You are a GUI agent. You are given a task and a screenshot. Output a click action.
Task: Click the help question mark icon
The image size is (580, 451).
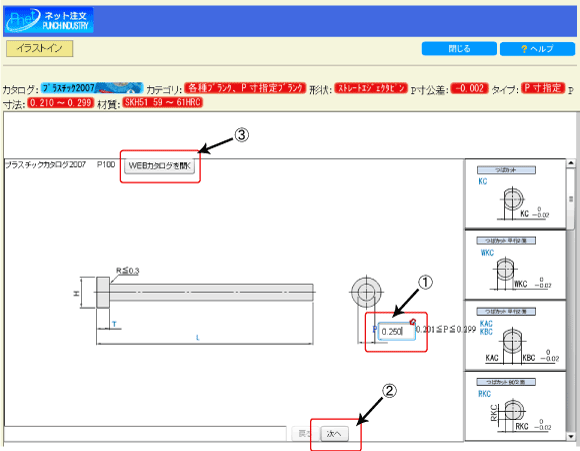coord(524,49)
